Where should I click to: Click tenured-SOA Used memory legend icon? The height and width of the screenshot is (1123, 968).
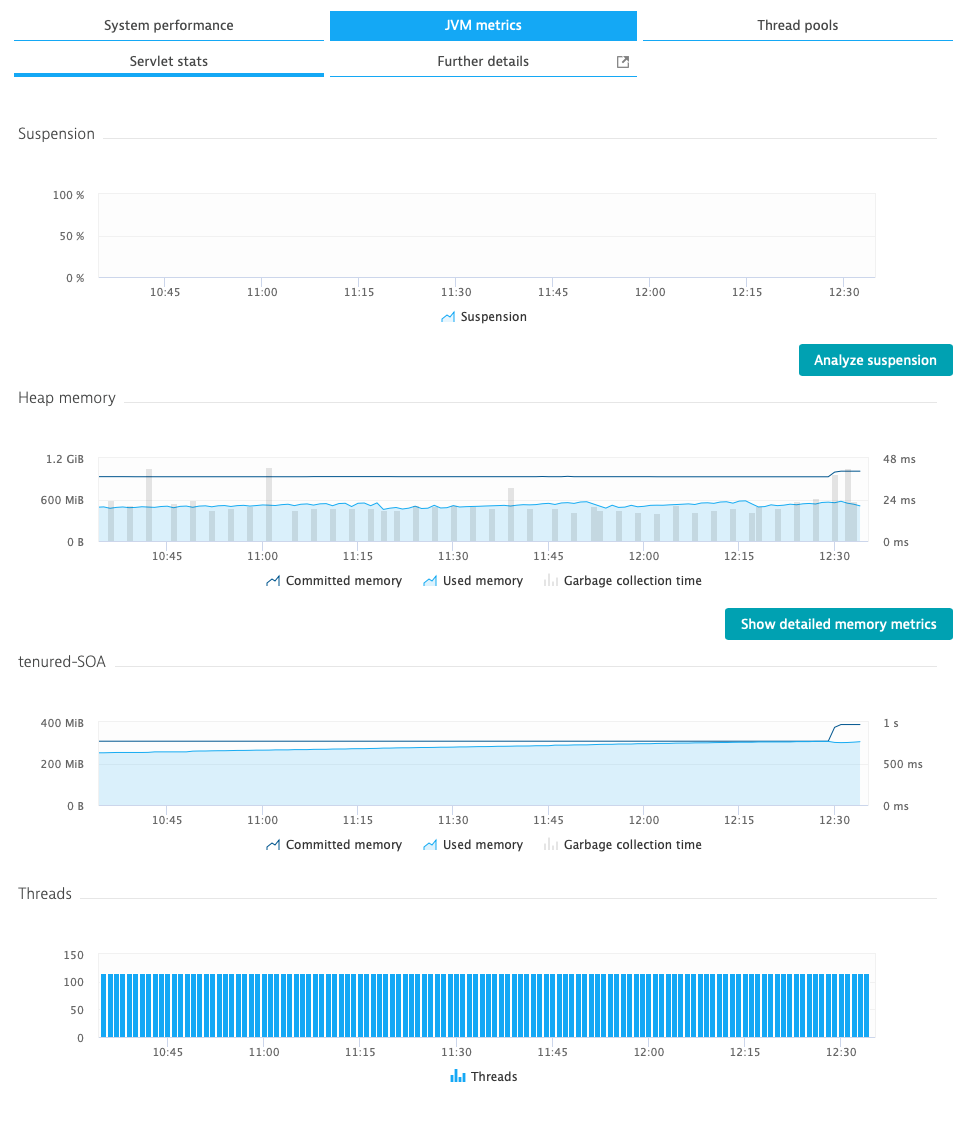coord(430,845)
